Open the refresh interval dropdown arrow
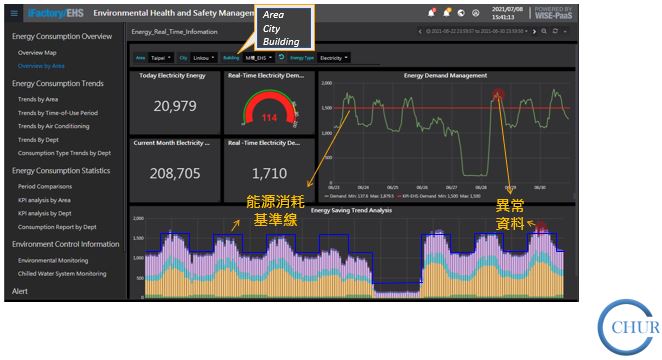The image size is (662, 360). coord(565,31)
